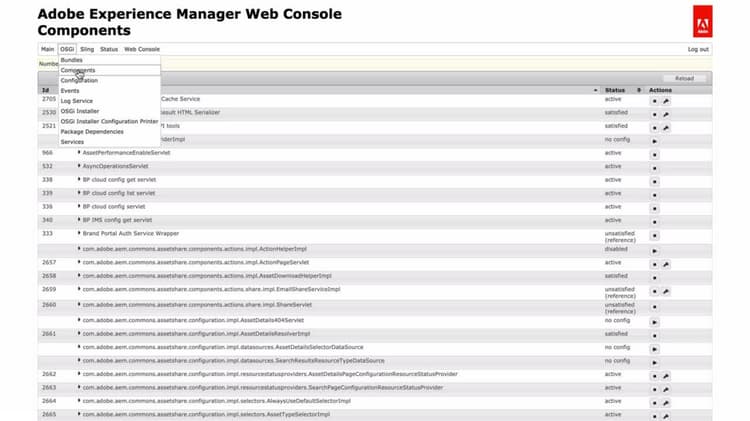Open OSGi Installer Configuration Printer entry
The image size is (750, 421).
point(110,122)
